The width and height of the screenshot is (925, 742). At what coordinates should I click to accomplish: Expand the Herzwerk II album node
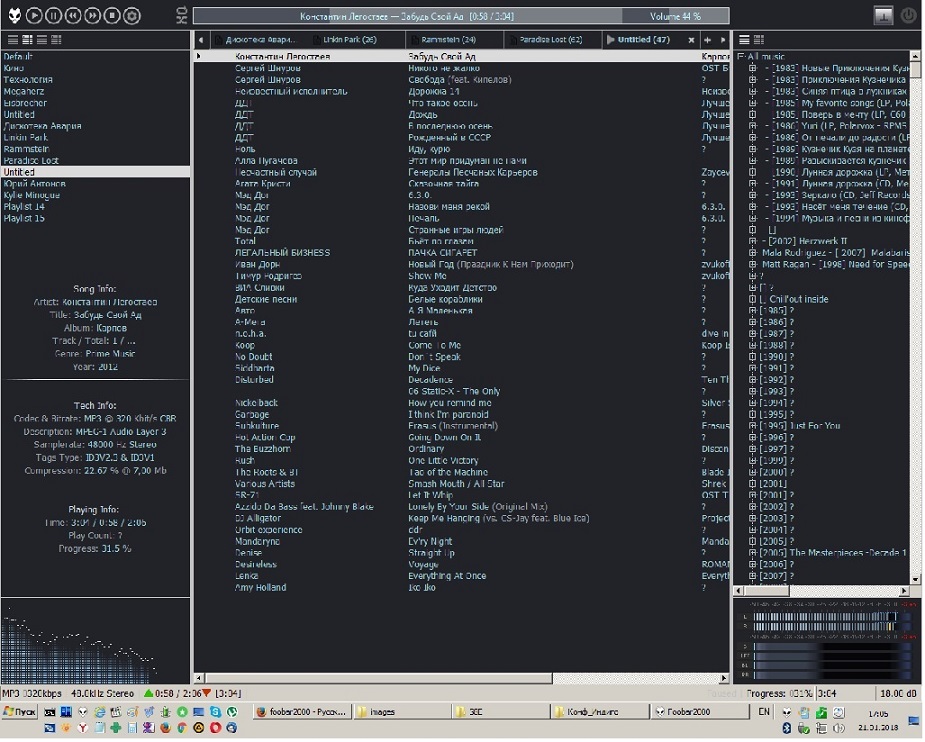753,241
